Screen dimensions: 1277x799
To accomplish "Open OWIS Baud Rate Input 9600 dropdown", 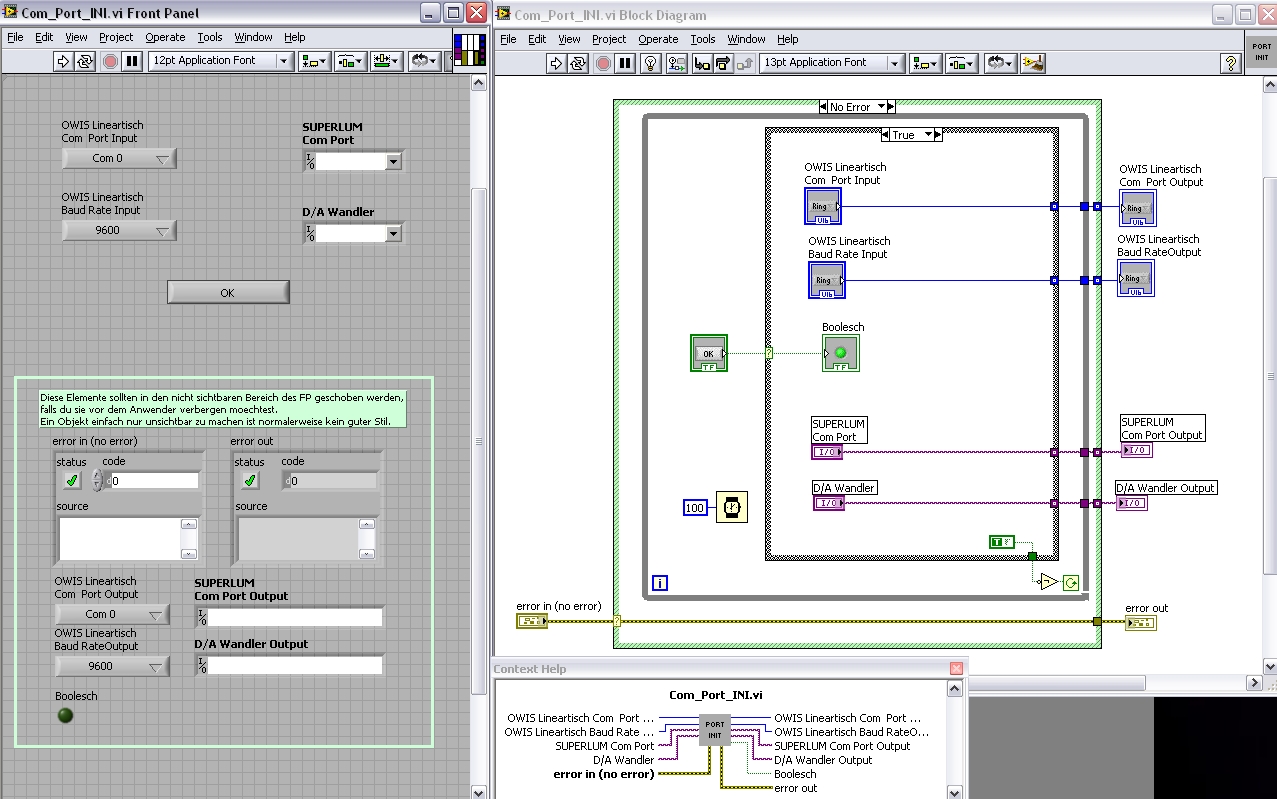I will pos(119,231).
